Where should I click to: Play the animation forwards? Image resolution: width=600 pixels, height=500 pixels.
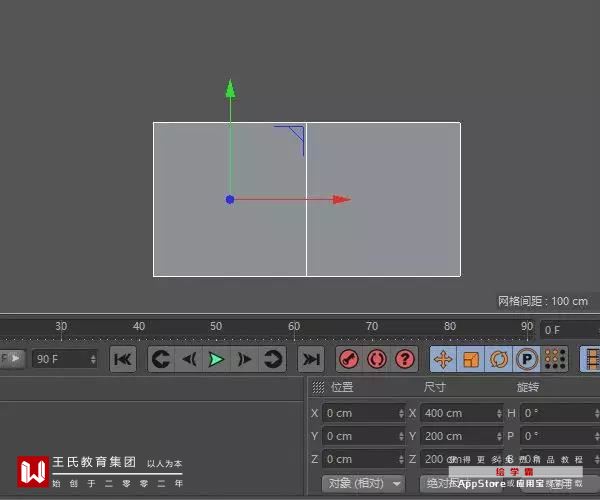tap(217, 359)
